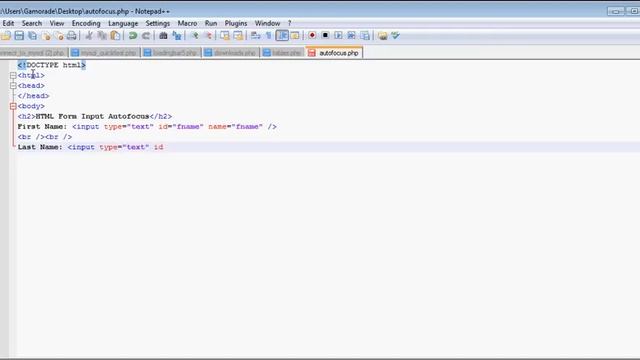This screenshot has width=640, height=360.
Task: Select the autofocus.php tab
Action: 334,53
